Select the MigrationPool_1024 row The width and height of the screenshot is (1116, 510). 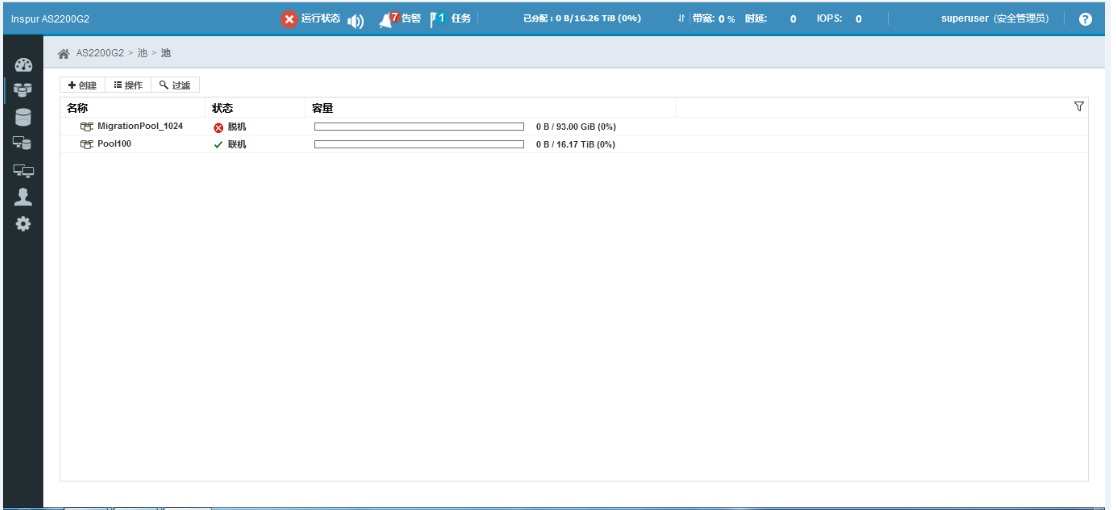pos(139,127)
